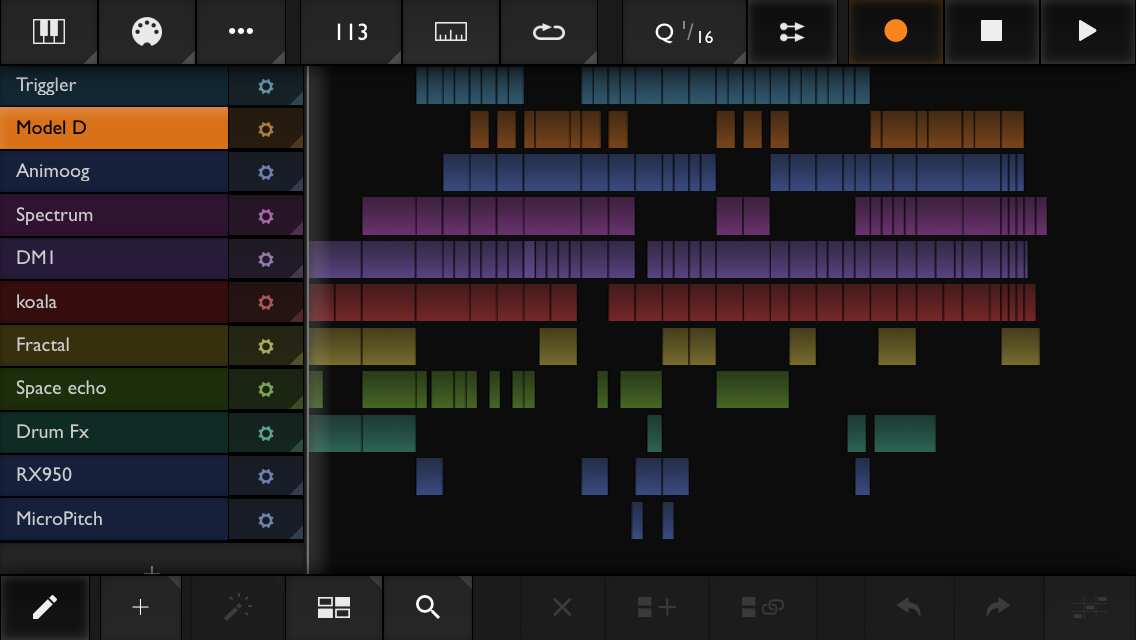Select the wide Drum Fx clip on the right
Image resolution: width=1136 pixels, height=640 pixels.
pos(905,433)
